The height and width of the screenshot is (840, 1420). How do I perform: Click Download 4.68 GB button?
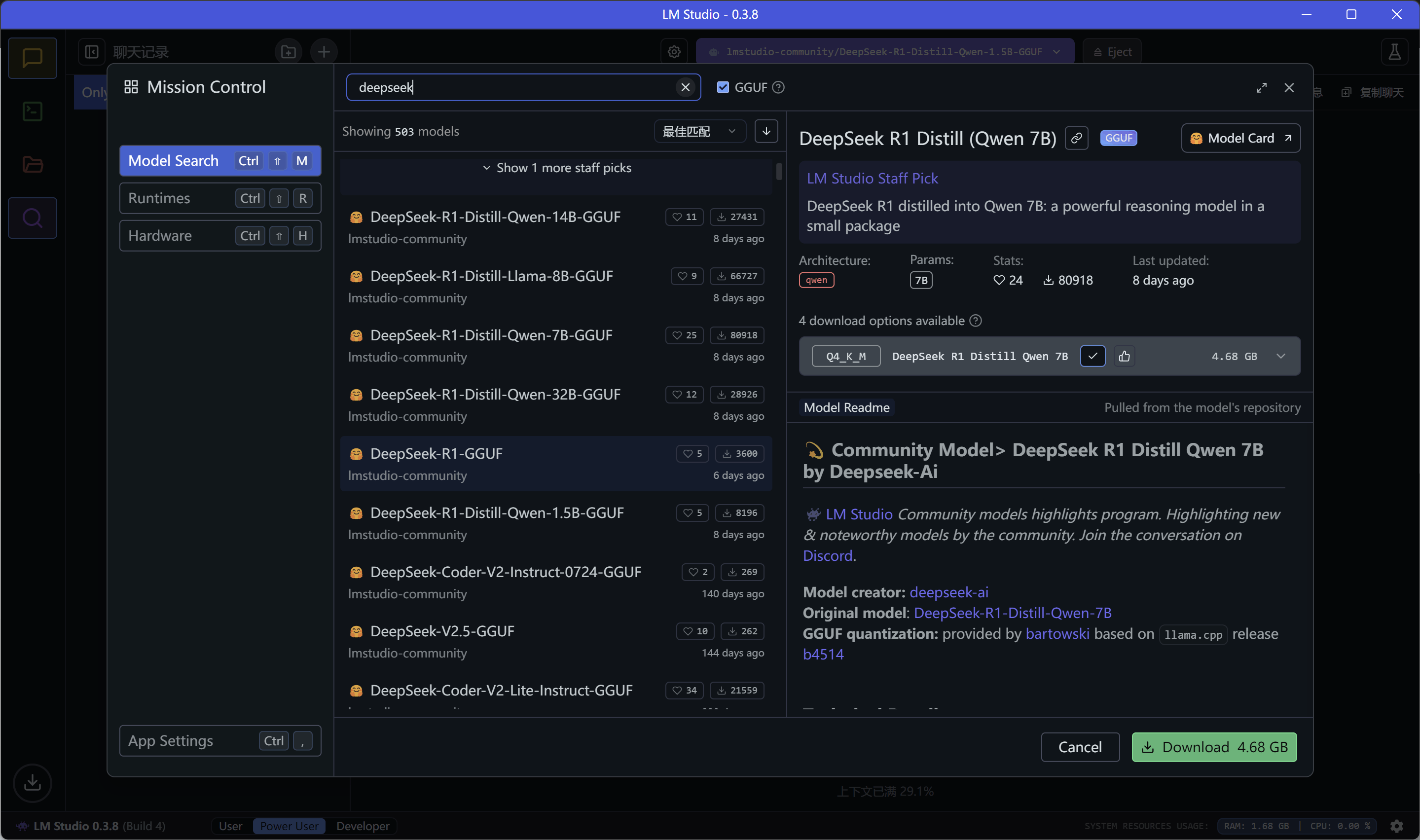coord(1213,747)
